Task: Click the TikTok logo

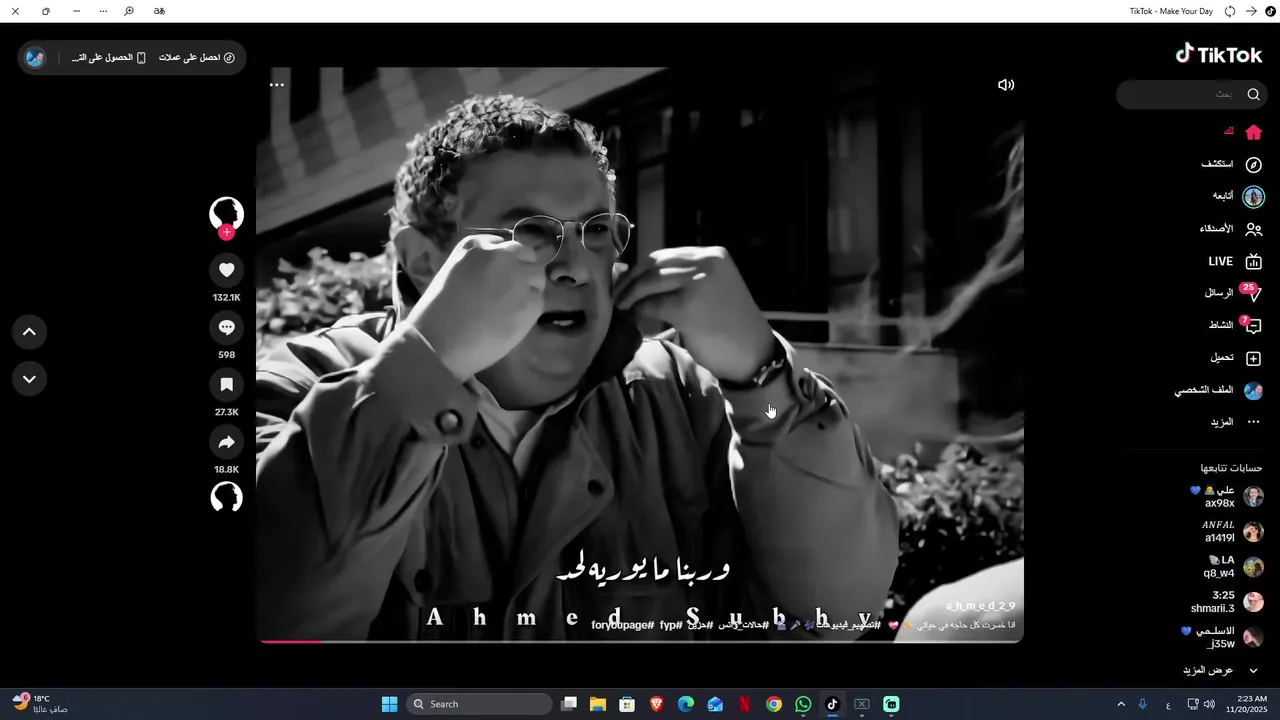Action: pyautogui.click(x=1218, y=54)
